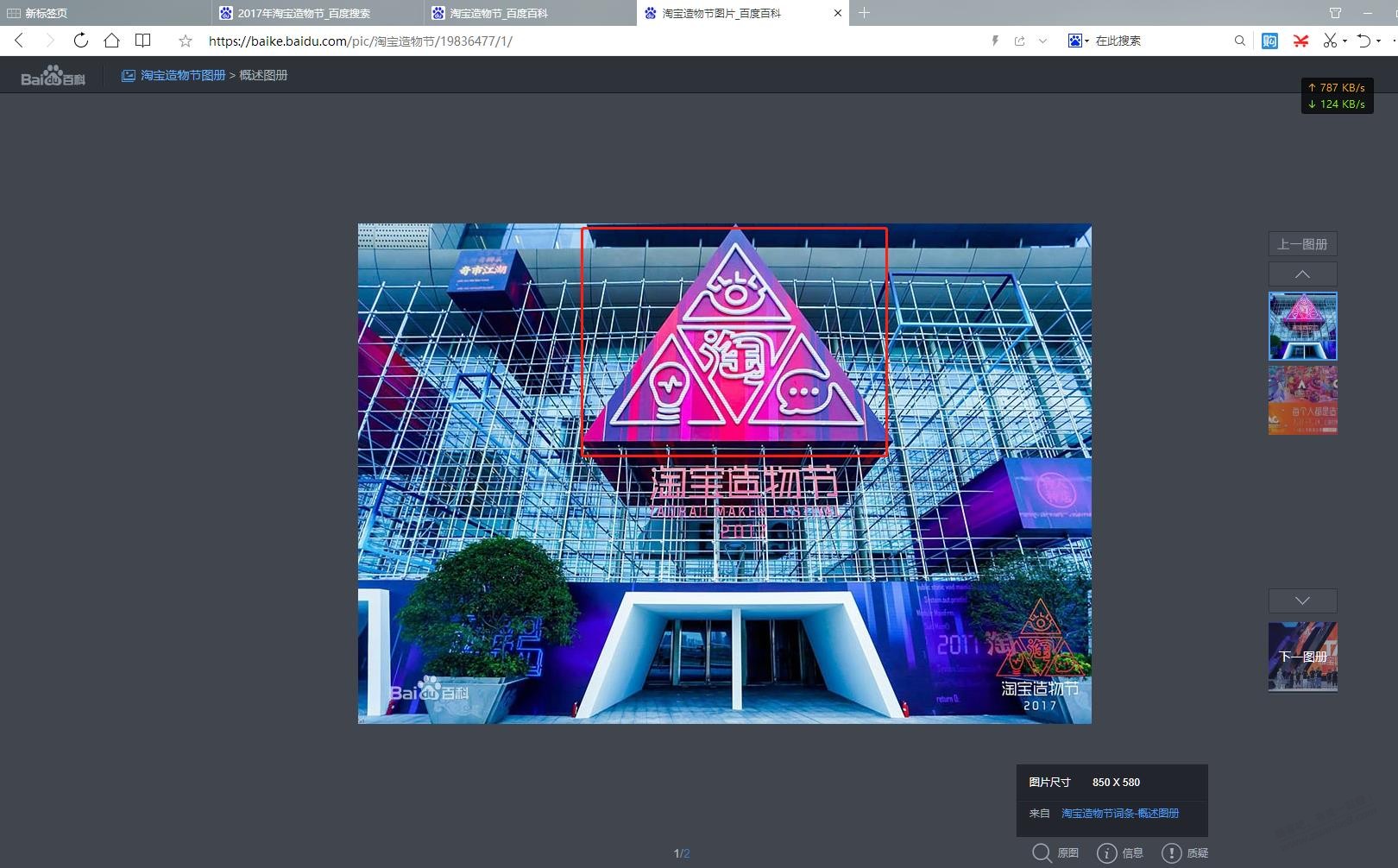Viewport: 1398px width, 868px height.
Task: Toggle image info with 信息 label
Action: pyautogui.click(x=1132, y=852)
